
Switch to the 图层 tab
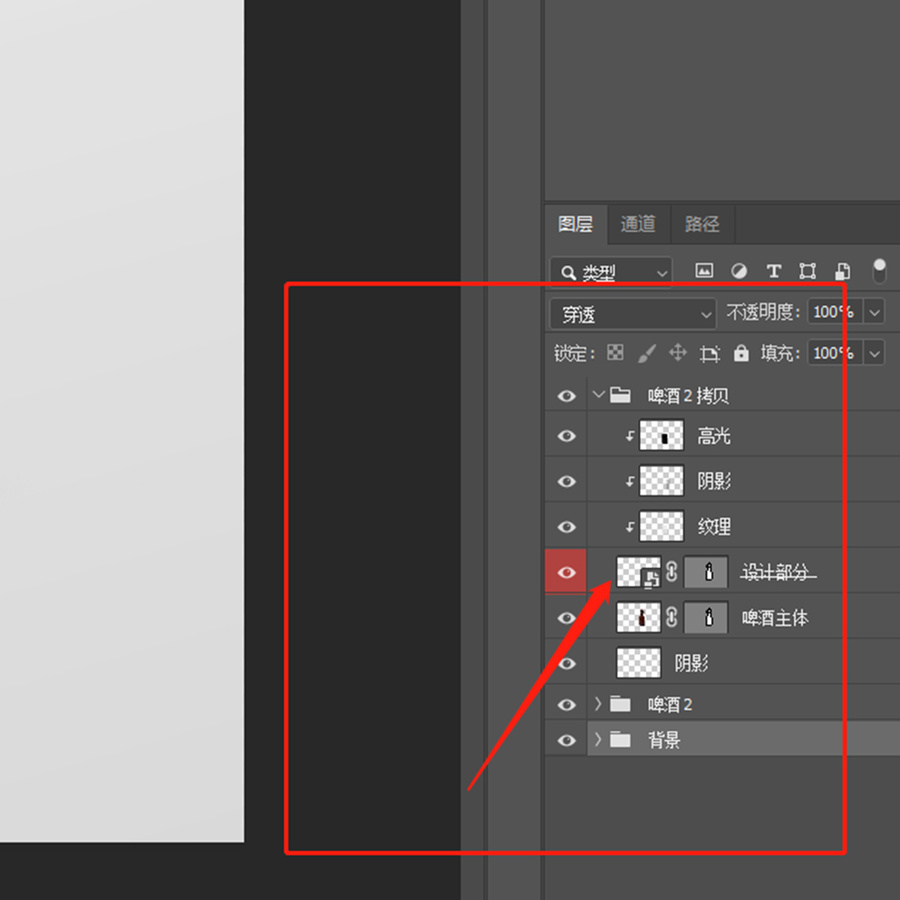coord(575,223)
